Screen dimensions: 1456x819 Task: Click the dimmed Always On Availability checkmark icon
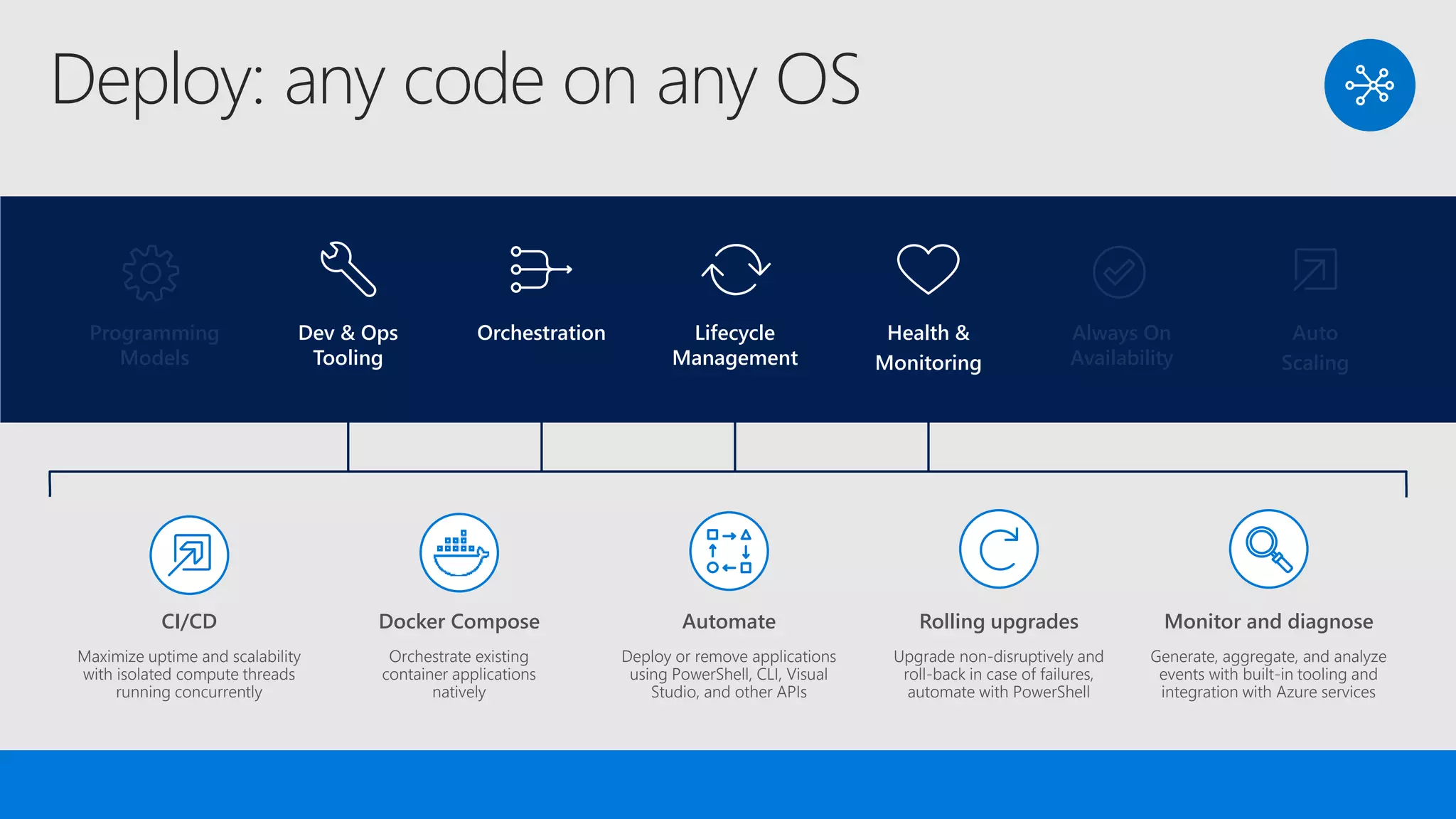(x=1119, y=272)
